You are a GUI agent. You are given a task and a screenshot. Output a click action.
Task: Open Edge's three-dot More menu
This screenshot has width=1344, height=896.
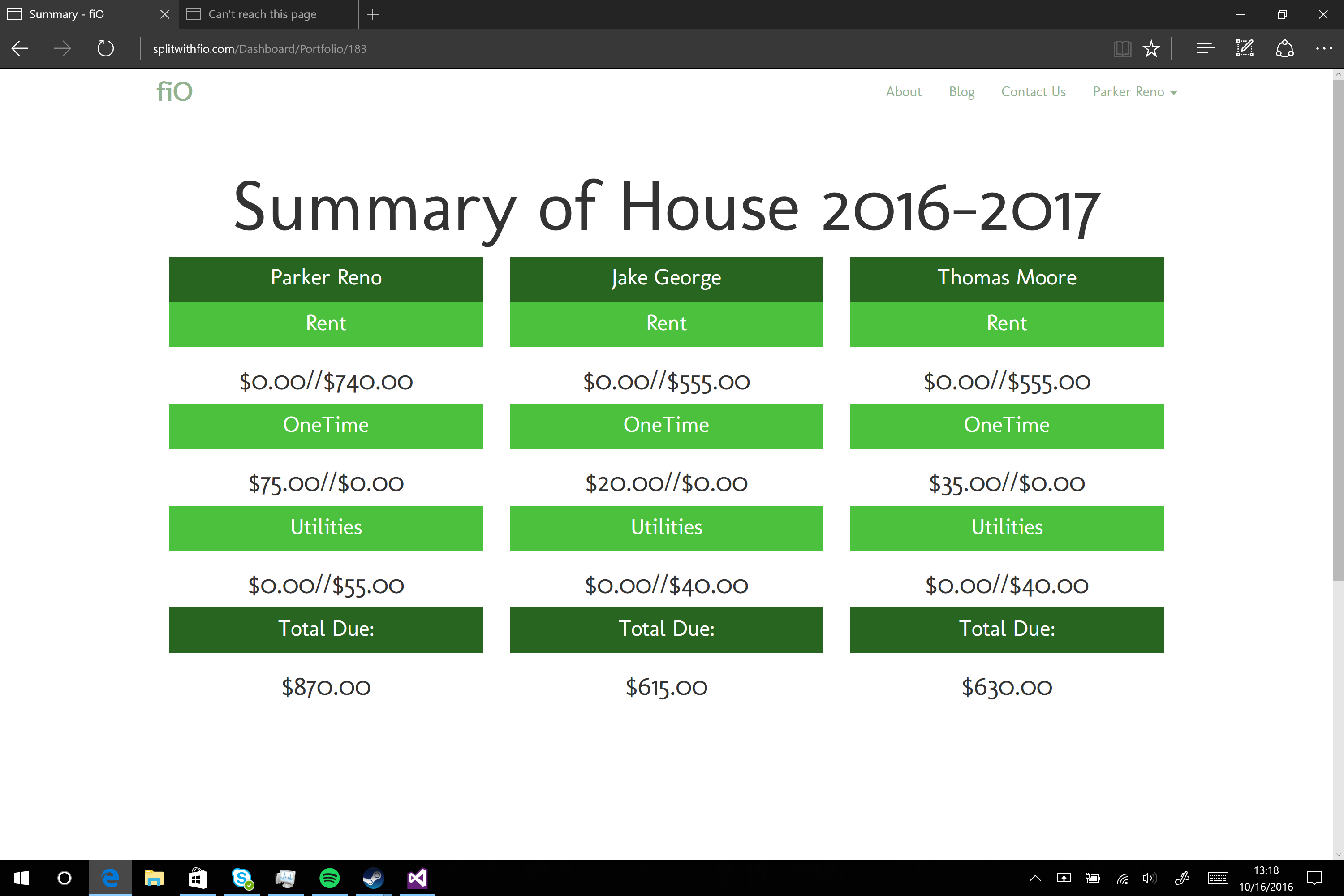pos(1323,48)
